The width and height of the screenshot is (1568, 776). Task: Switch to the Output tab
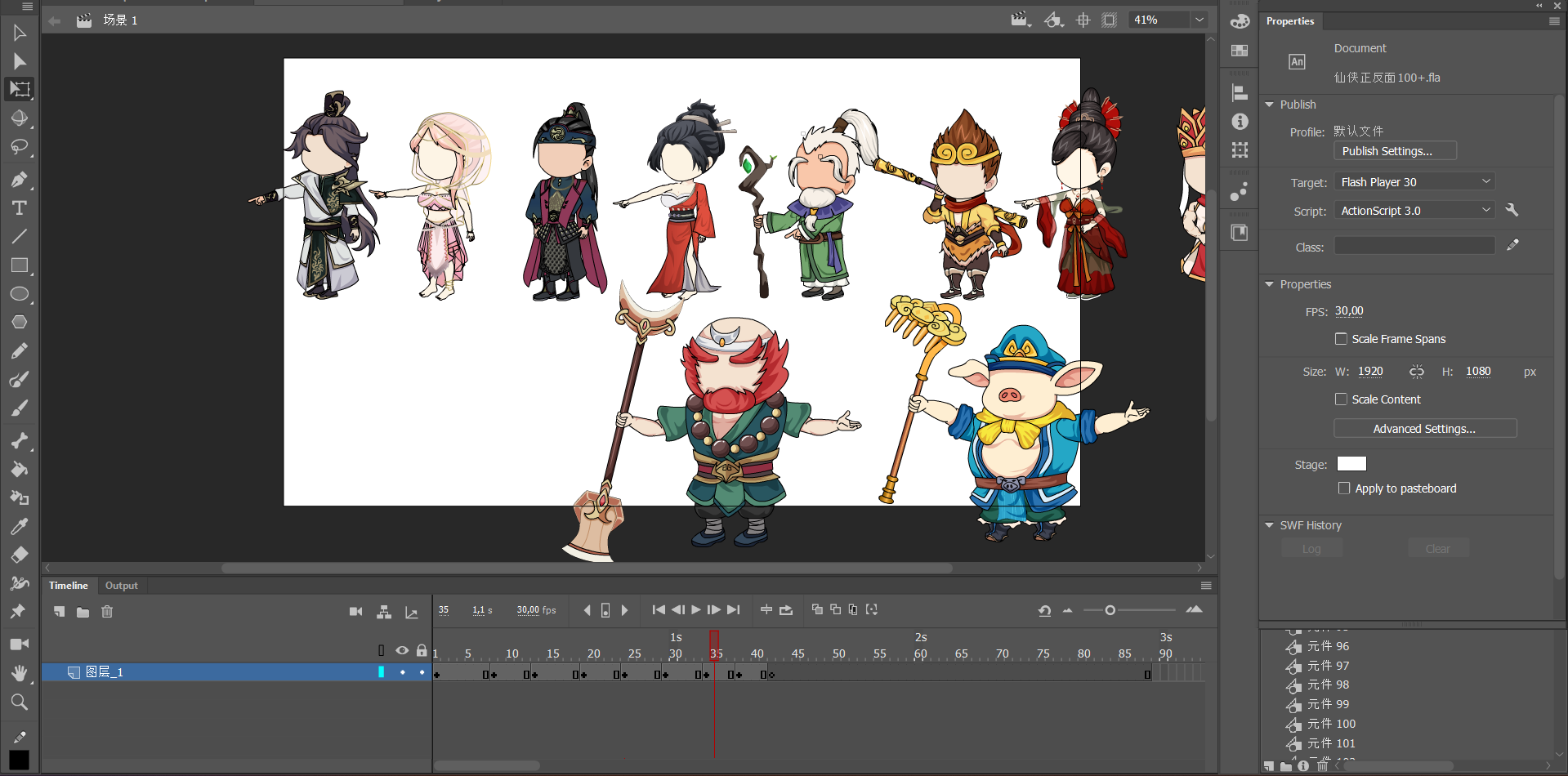(x=122, y=586)
